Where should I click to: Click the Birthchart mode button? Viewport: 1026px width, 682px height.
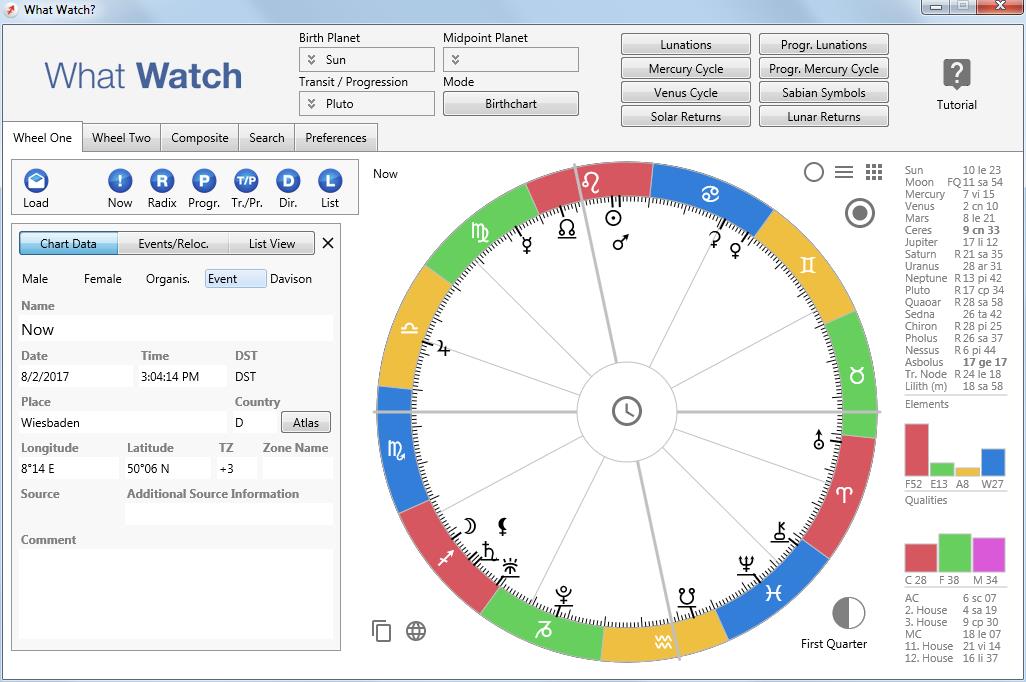510,103
